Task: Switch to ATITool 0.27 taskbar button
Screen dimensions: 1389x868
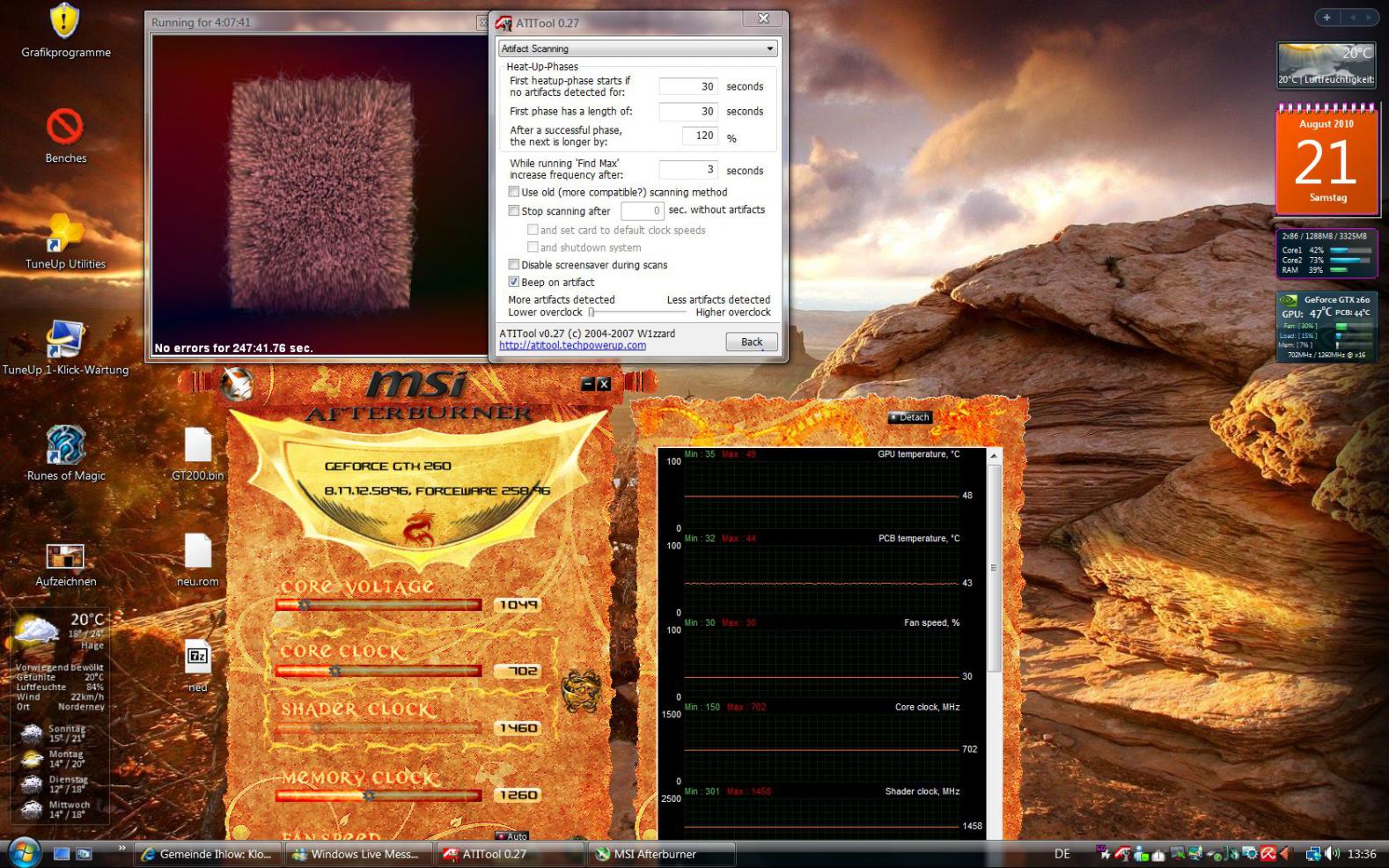Action: pyautogui.click(x=511, y=854)
